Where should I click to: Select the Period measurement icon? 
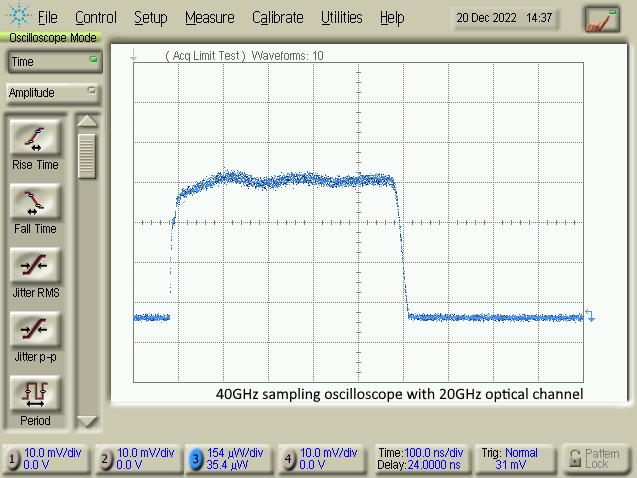point(35,391)
